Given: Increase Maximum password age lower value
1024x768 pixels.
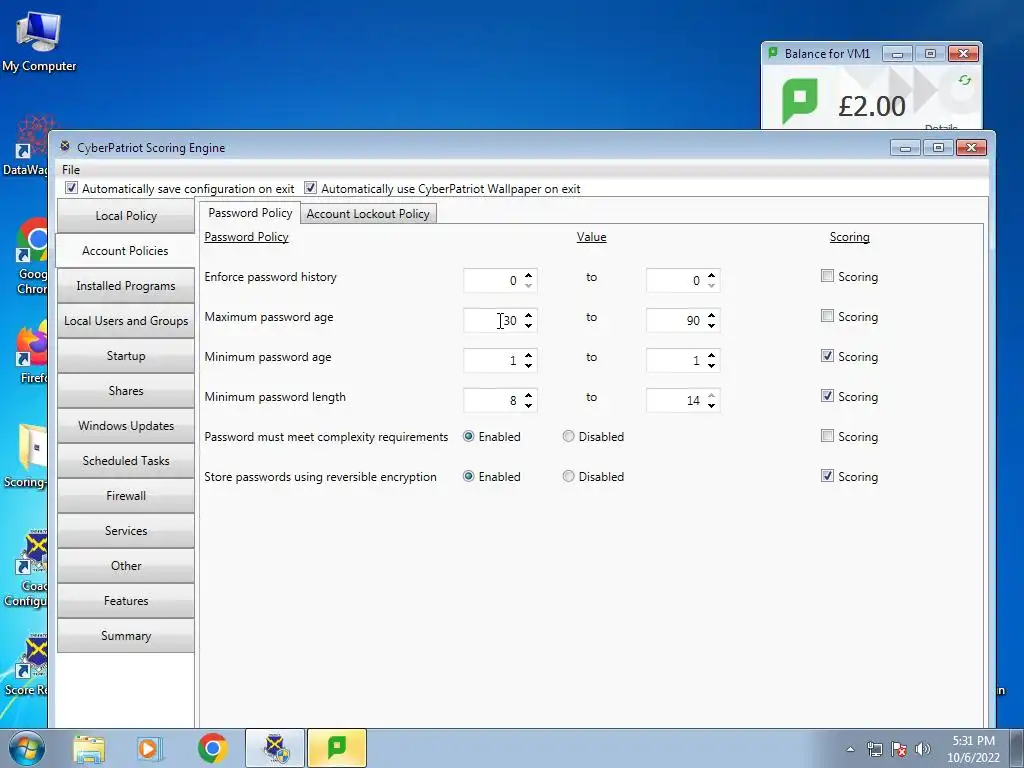Looking at the screenshot, I should pyautogui.click(x=528, y=315).
